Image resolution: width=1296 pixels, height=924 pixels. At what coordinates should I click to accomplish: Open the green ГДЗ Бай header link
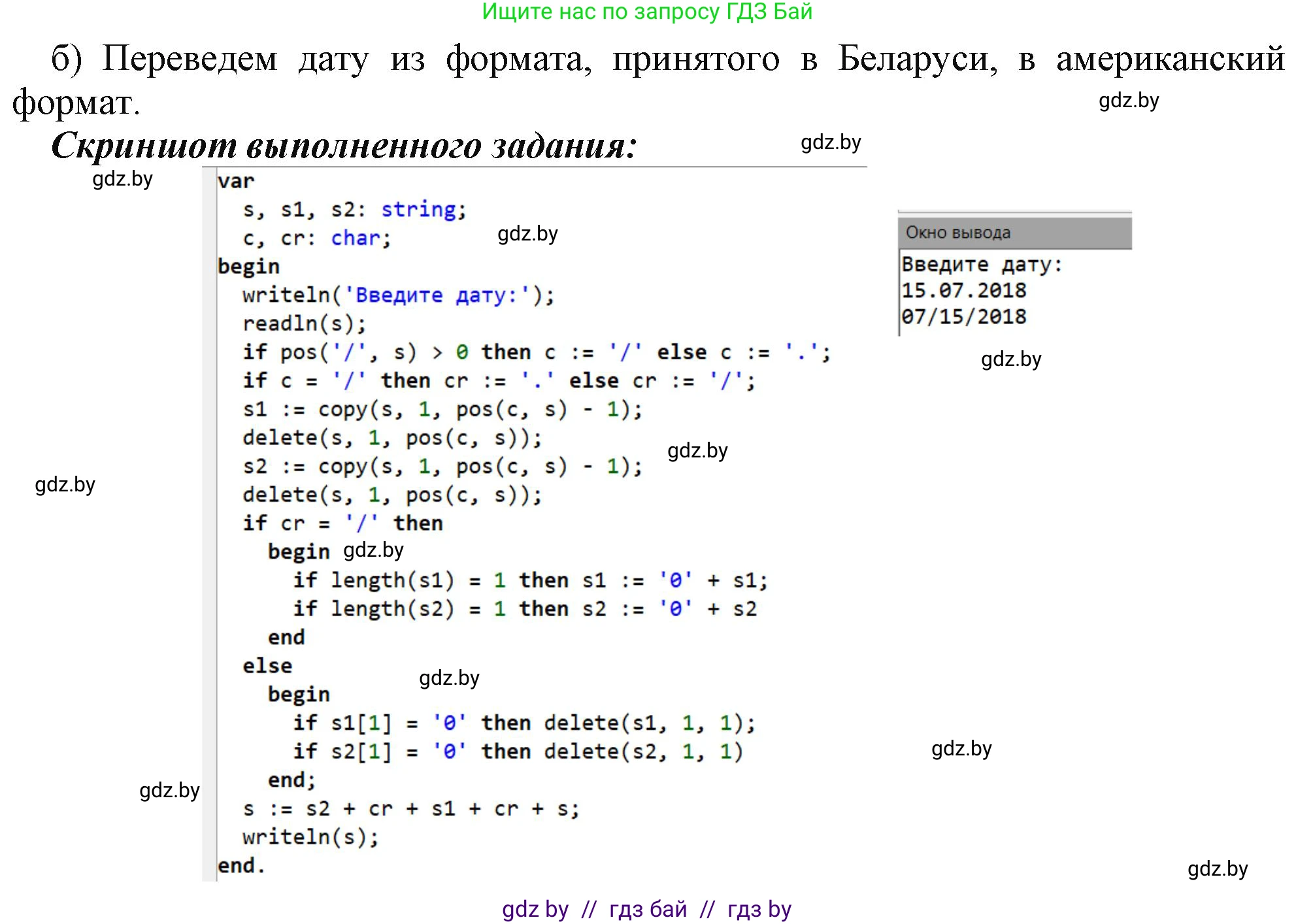[x=648, y=12]
